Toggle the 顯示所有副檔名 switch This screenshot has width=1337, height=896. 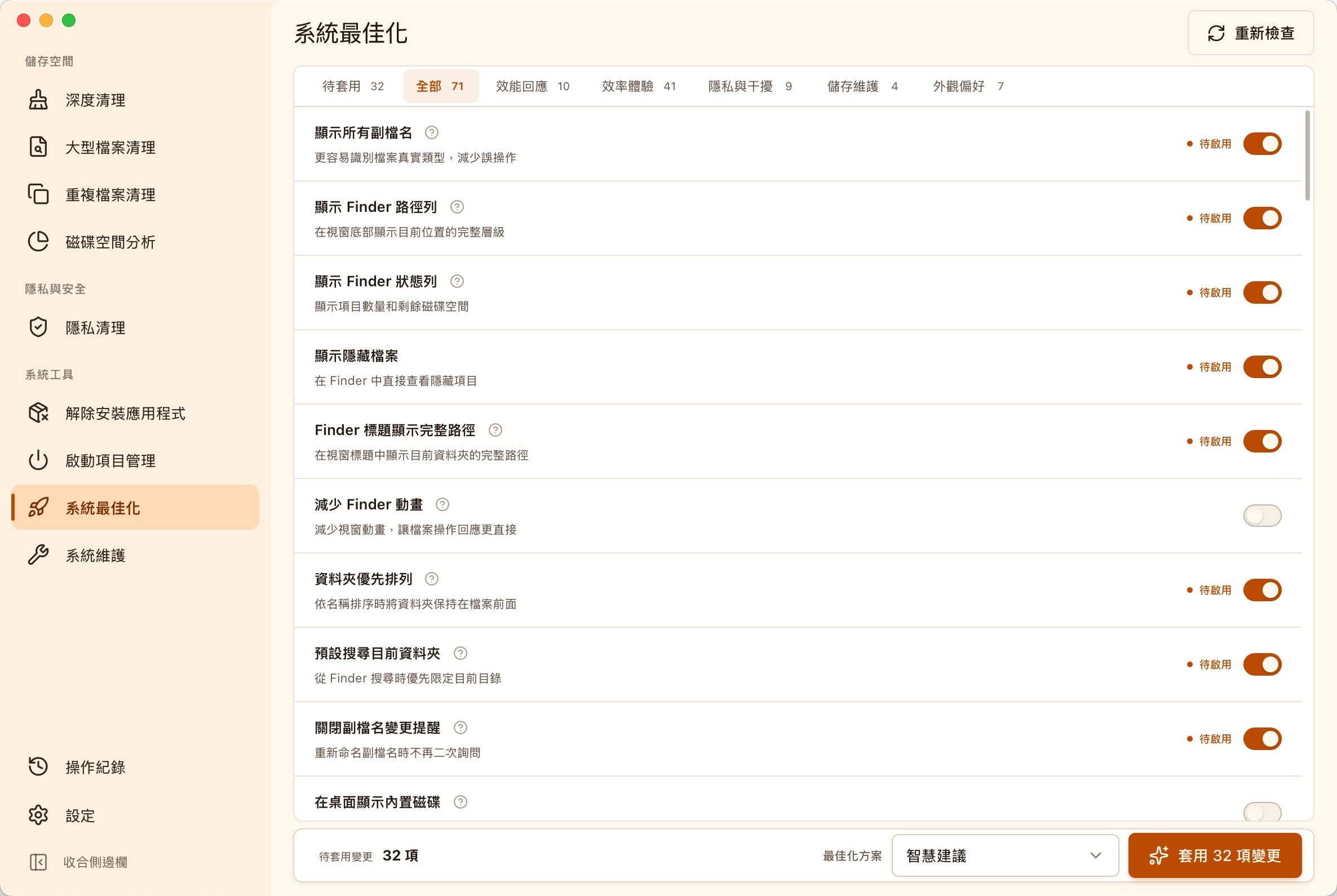tap(1262, 144)
